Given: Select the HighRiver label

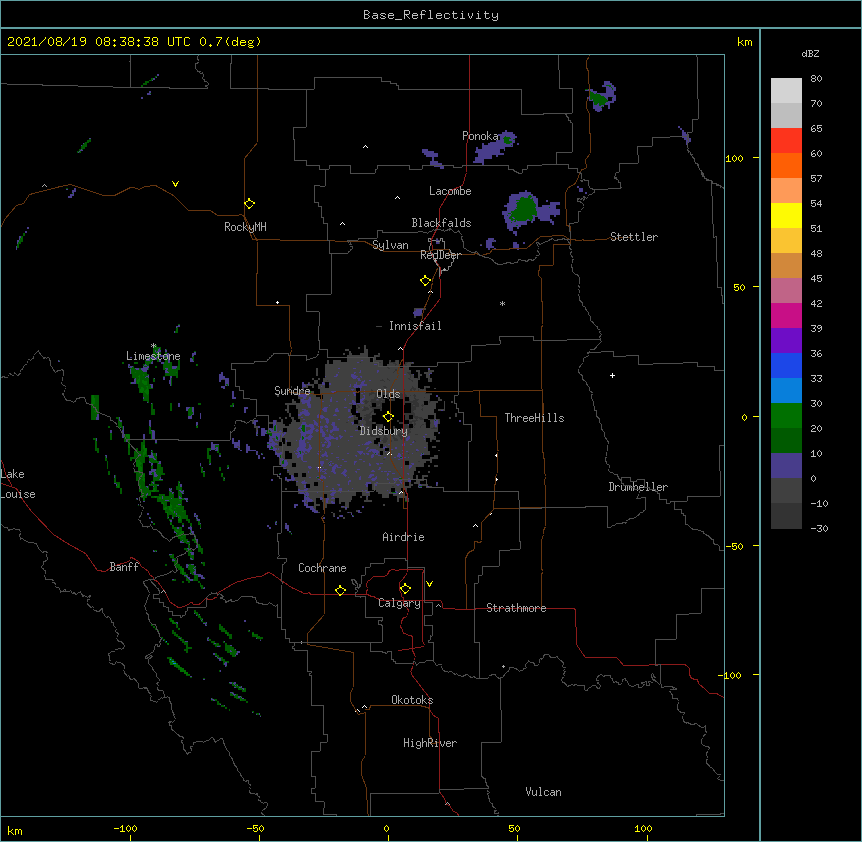Looking at the screenshot, I should (x=430, y=743).
